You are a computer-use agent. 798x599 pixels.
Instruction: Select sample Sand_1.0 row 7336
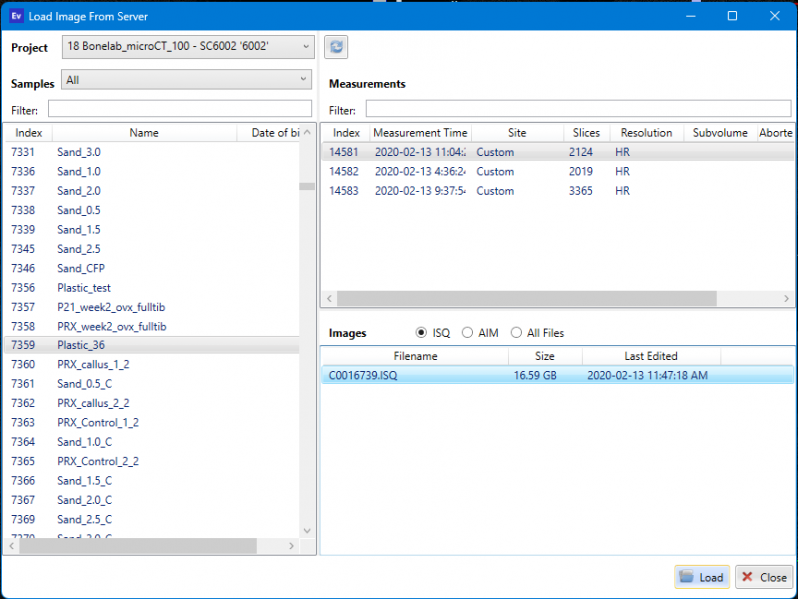pyautogui.click(x=152, y=172)
